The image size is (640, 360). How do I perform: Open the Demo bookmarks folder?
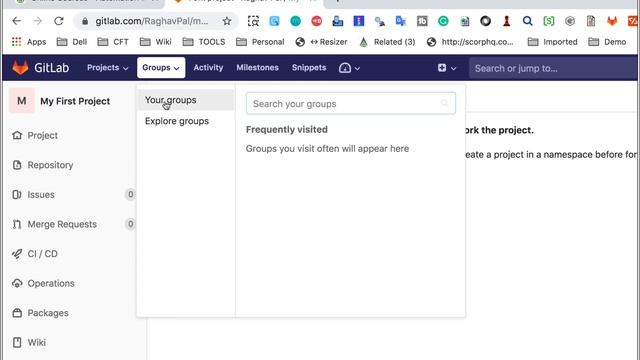607,42
